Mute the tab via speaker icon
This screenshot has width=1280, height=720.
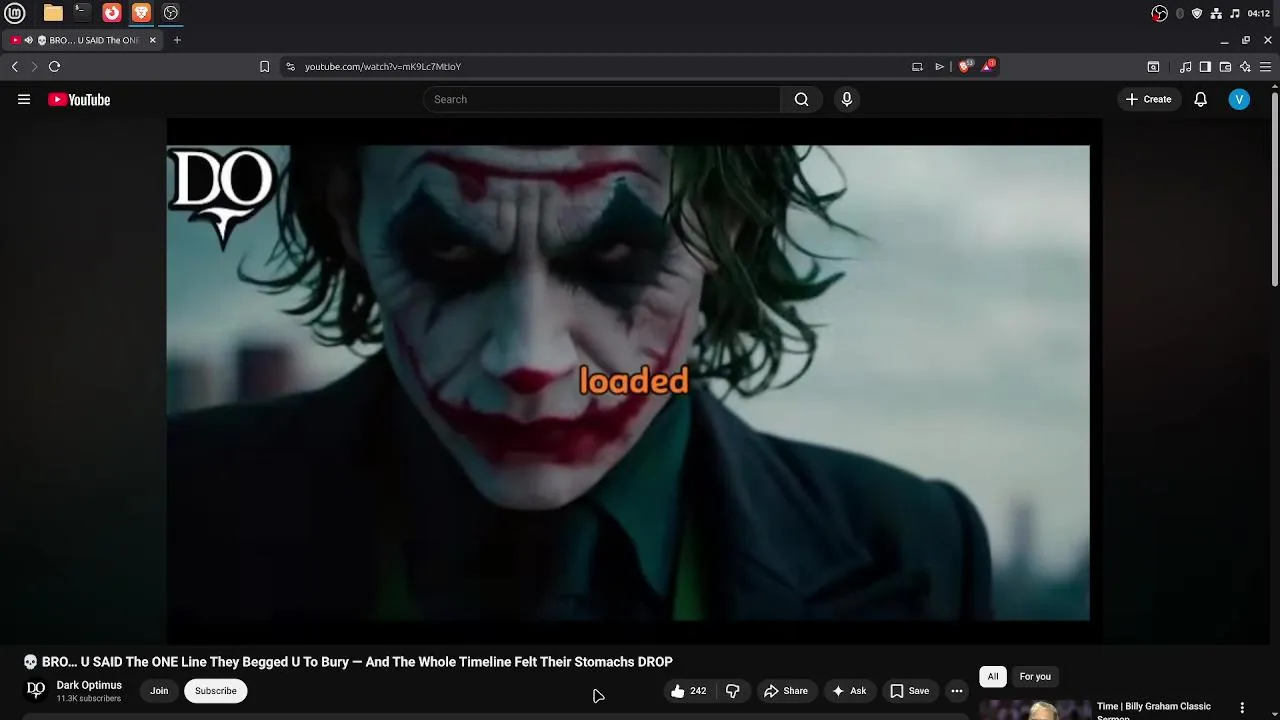(x=29, y=40)
